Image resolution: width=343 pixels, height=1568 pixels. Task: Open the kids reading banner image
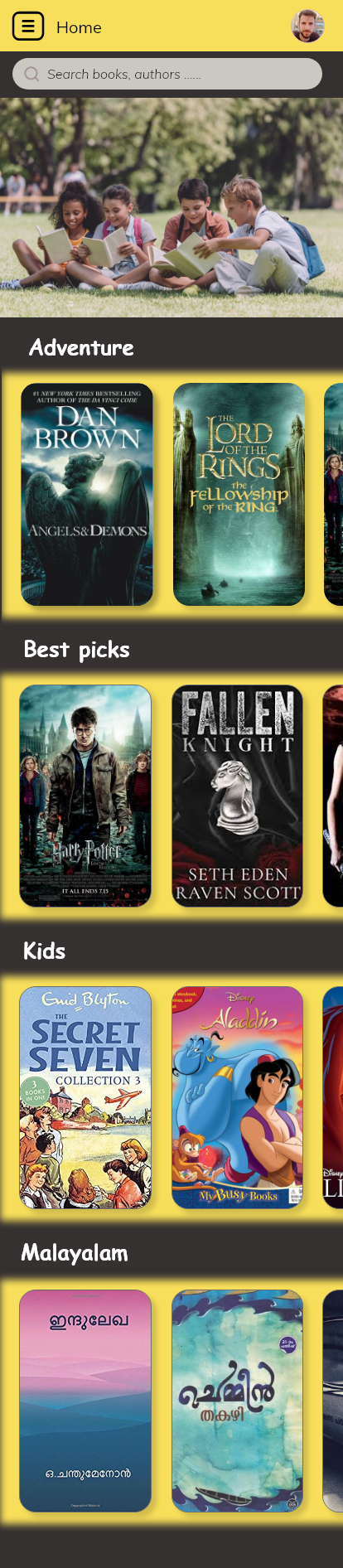pos(171,208)
